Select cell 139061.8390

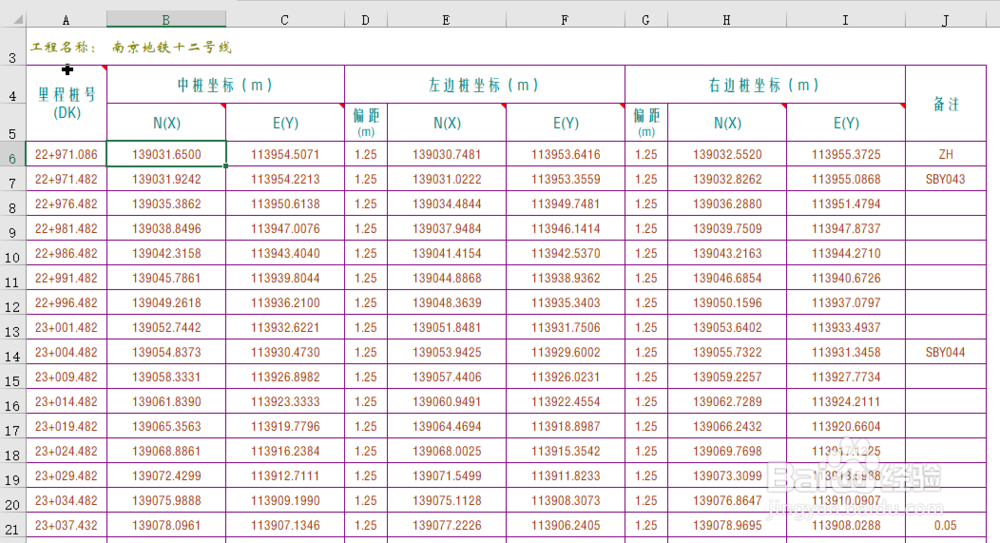coord(166,402)
